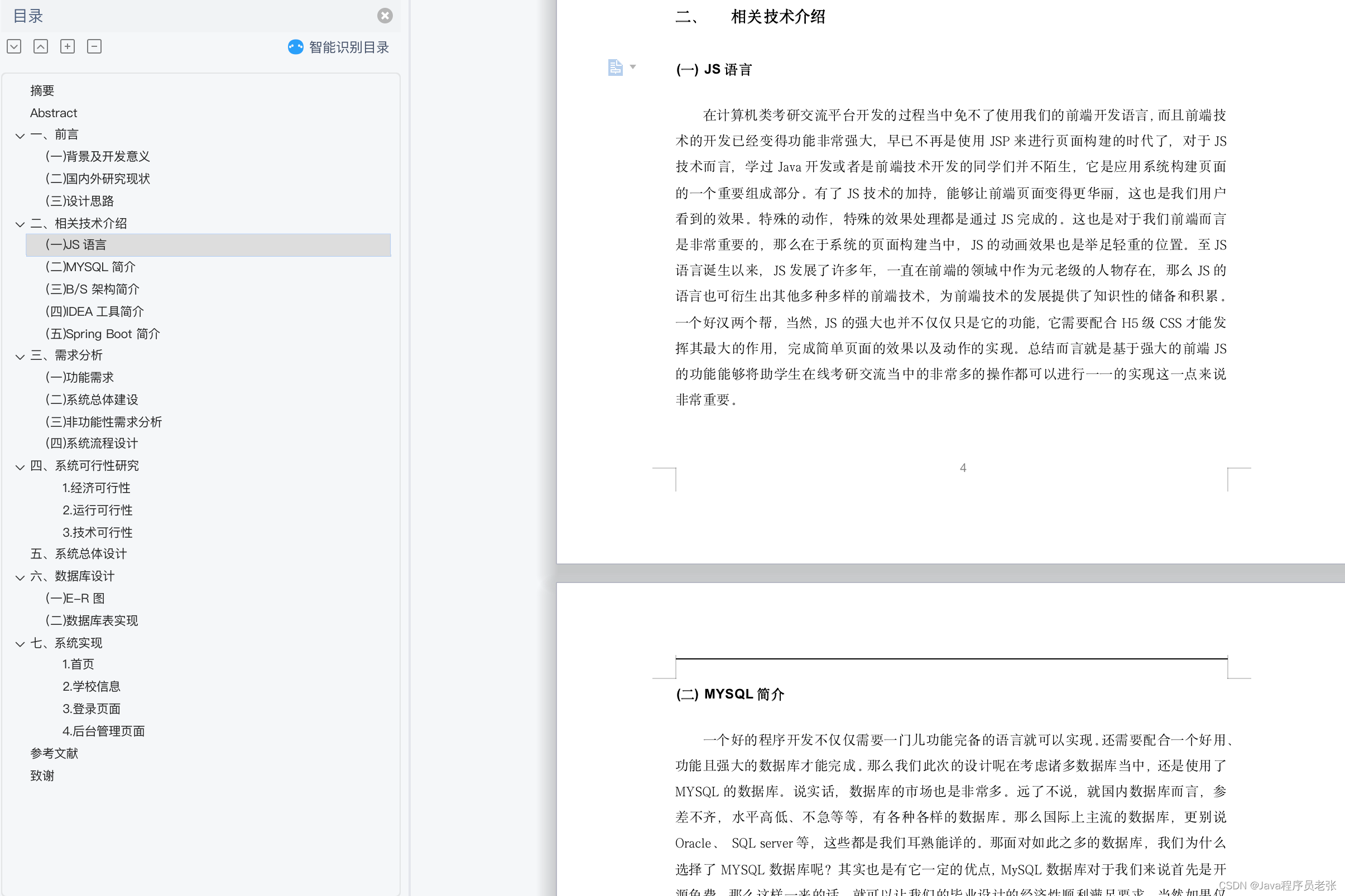The height and width of the screenshot is (896, 1345).
Task: Collapse the 三、需求分析 section
Action: tap(20, 357)
